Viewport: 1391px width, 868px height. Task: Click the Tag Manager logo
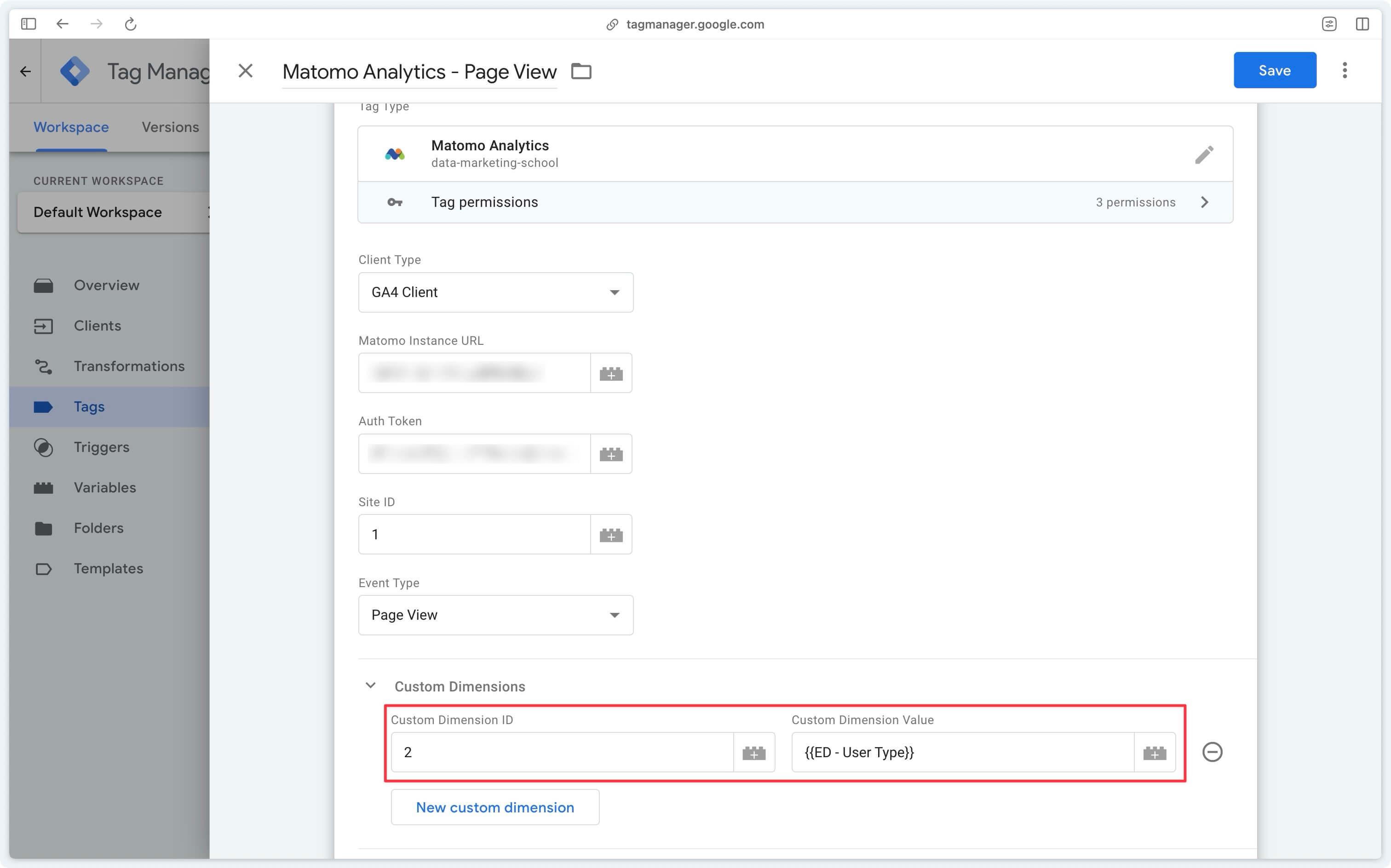point(75,71)
